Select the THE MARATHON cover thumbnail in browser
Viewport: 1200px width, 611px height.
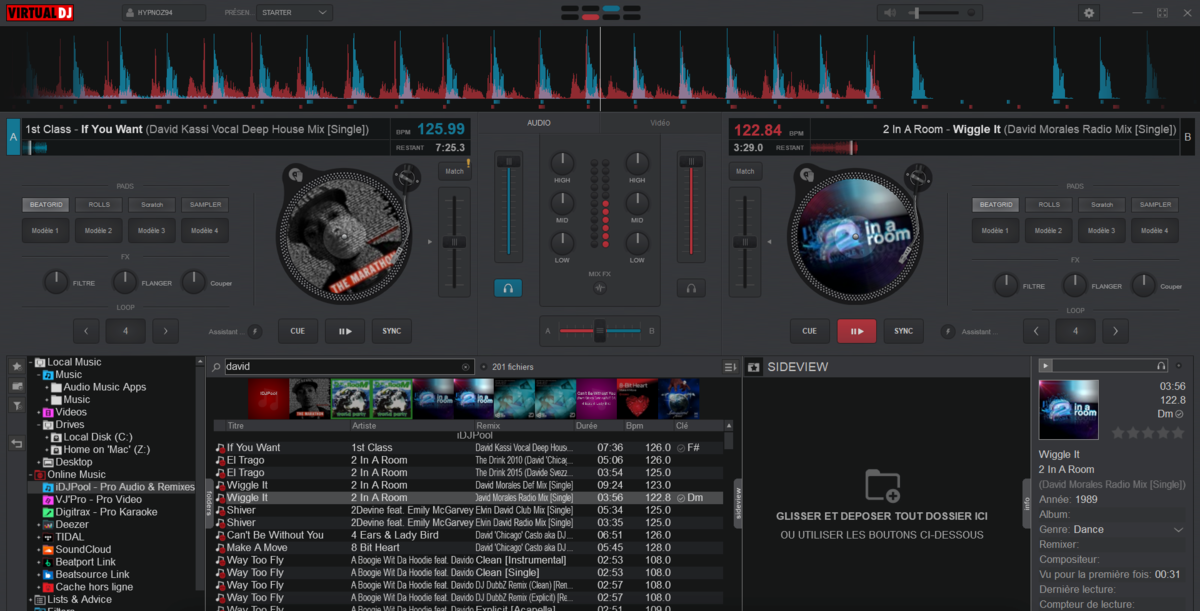309,398
